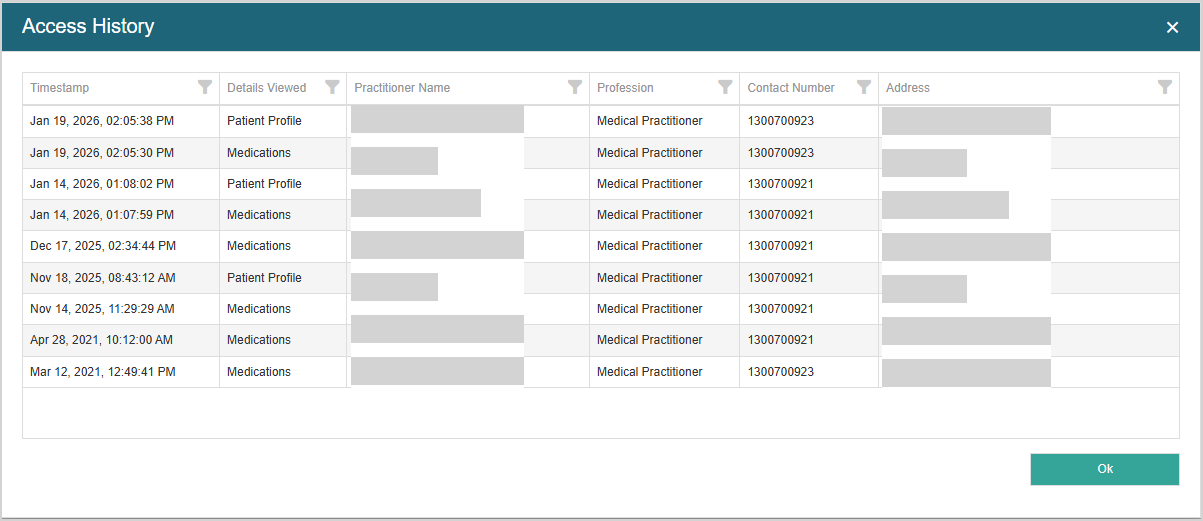Select the Jan 19, 2026, 02:05:38 PM row
This screenshot has width=1203, height=521.
tap(102, 121)
